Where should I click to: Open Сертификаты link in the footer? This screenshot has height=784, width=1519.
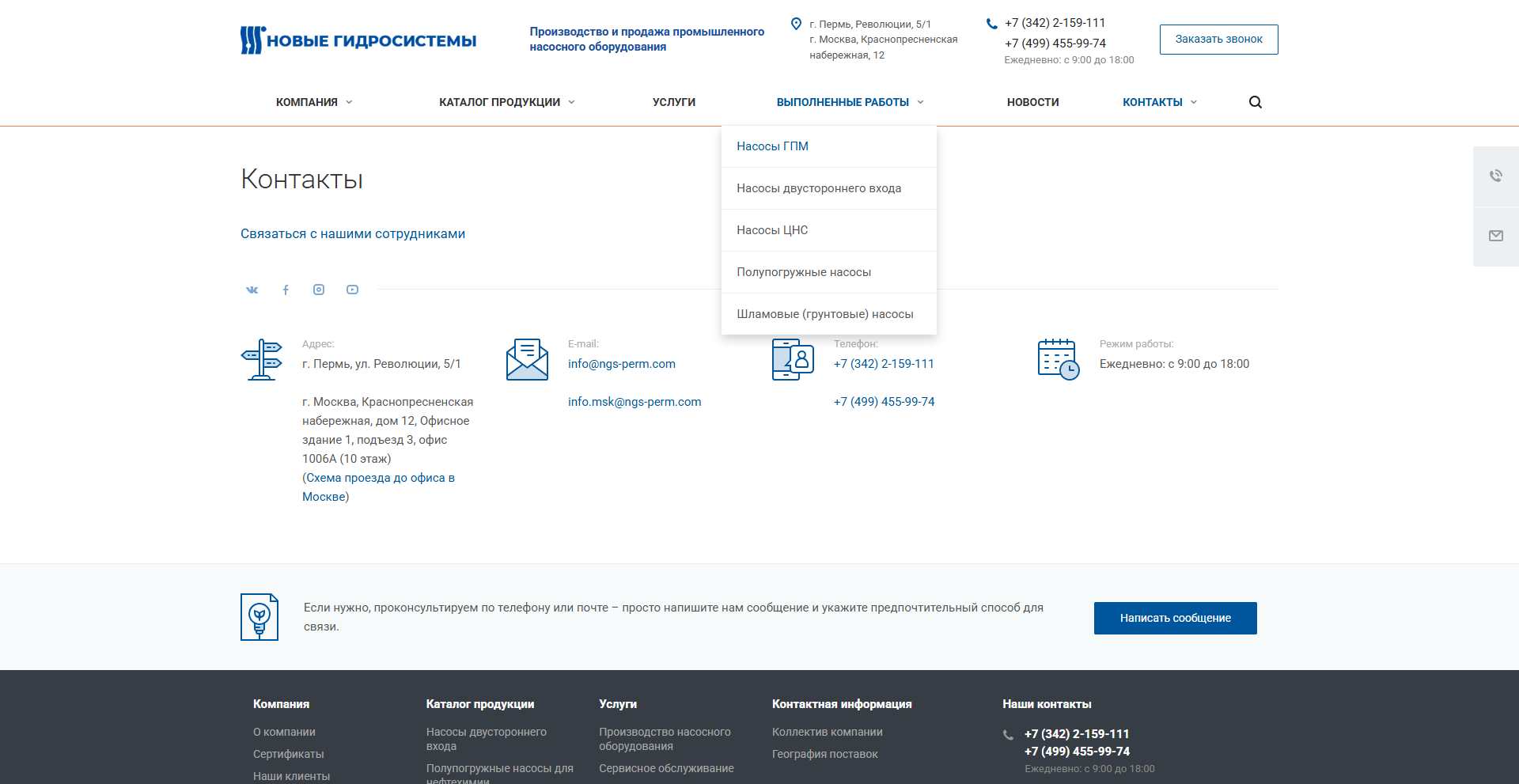click(x=288, y=754)
